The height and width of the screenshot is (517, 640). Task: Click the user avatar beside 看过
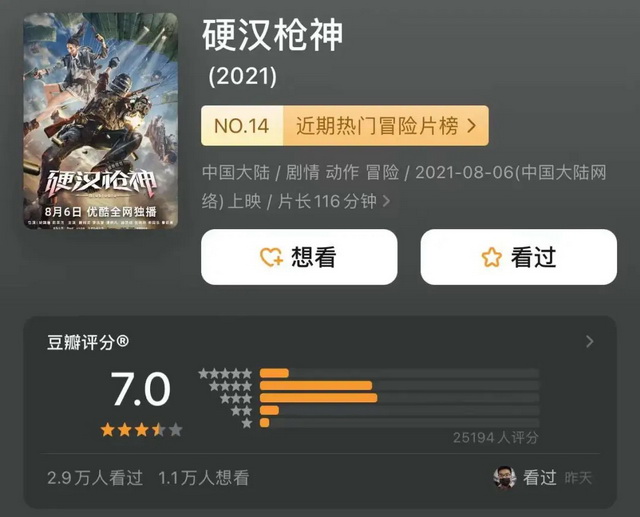pos(504,477)
